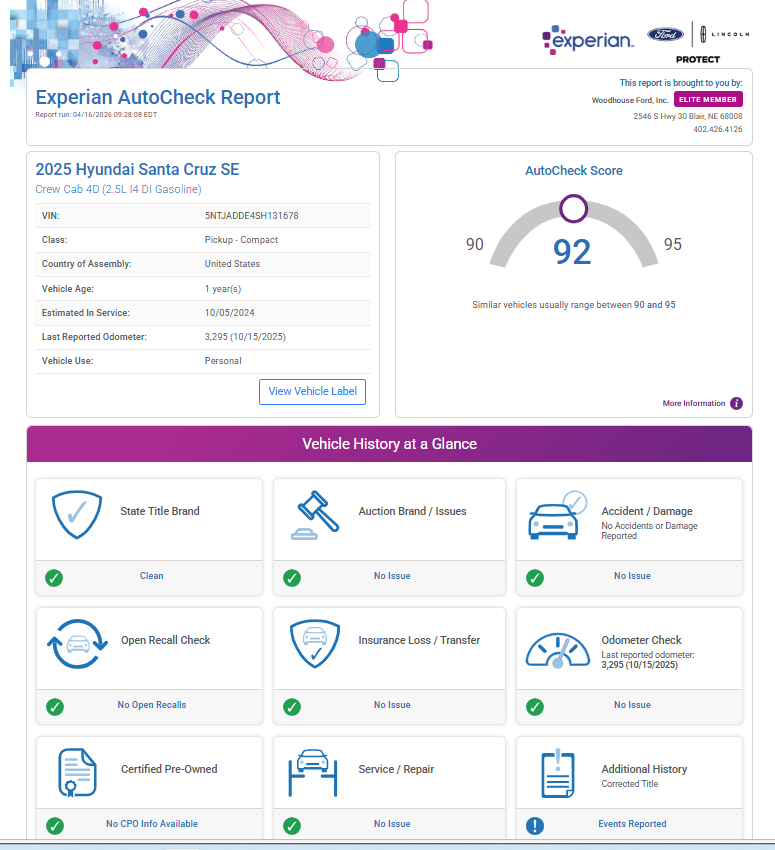Click the Events Reported link
Image resolution: width=775 pixels, height=850 pixels.
click(632, 823)
